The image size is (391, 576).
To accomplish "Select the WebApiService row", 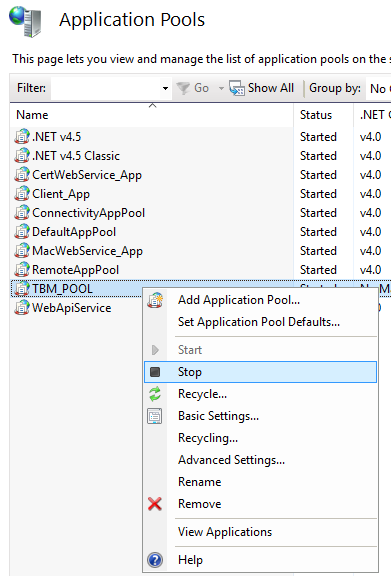I will click(x=72, y=308).
